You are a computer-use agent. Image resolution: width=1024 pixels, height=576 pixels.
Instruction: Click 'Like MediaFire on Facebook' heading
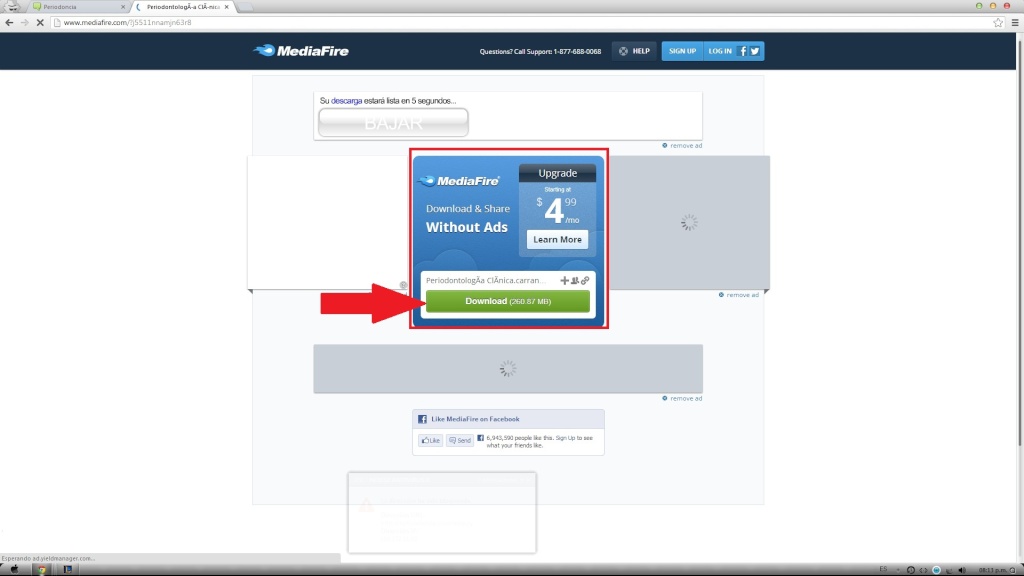[x=475, y=419]
